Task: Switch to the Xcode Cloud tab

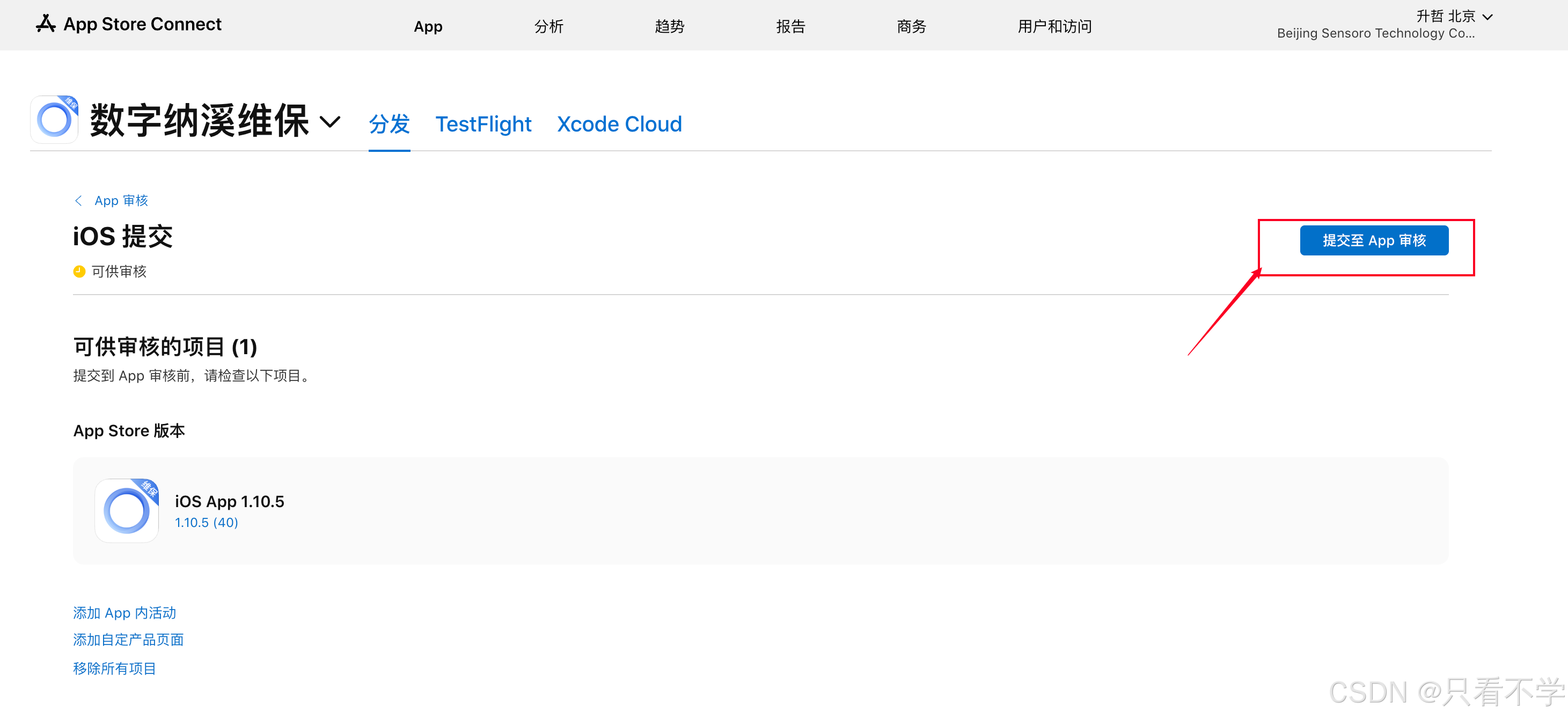Action: tap(619, 124)
